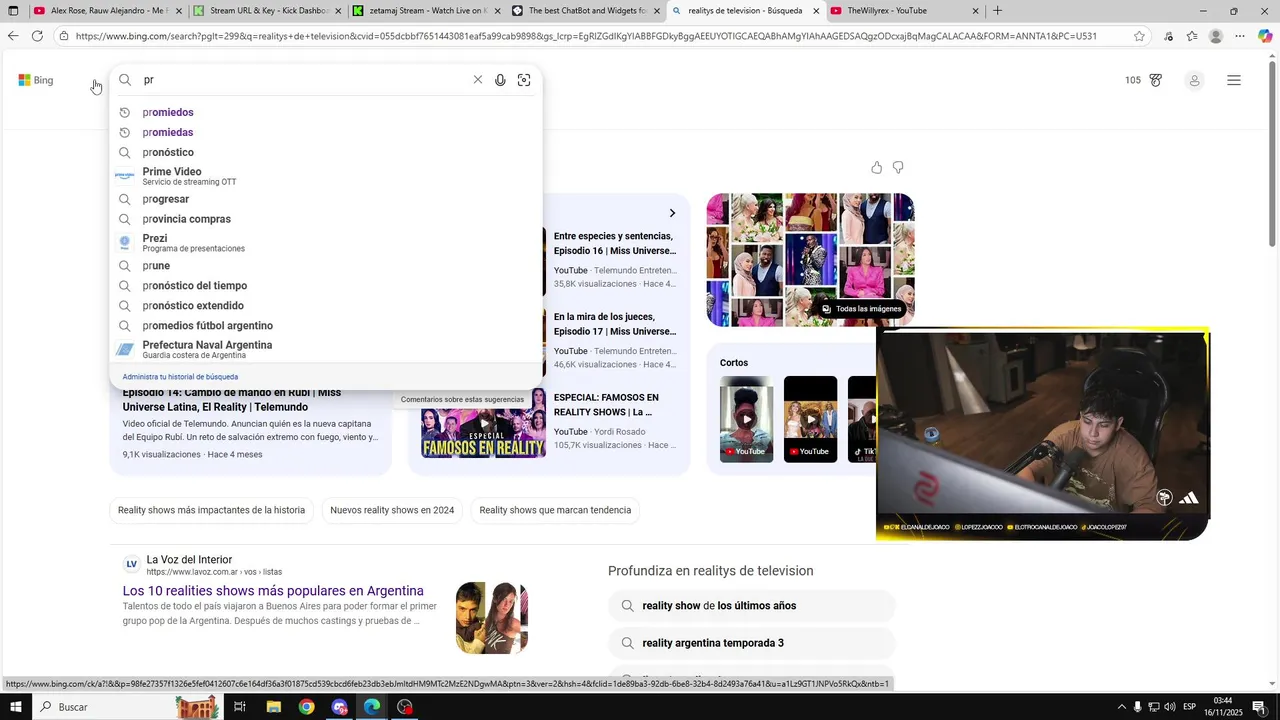This screenshot has width=1280, height=720.
Task: Play the Famosos en Reality video thumbnail
Action: [484, 423]
